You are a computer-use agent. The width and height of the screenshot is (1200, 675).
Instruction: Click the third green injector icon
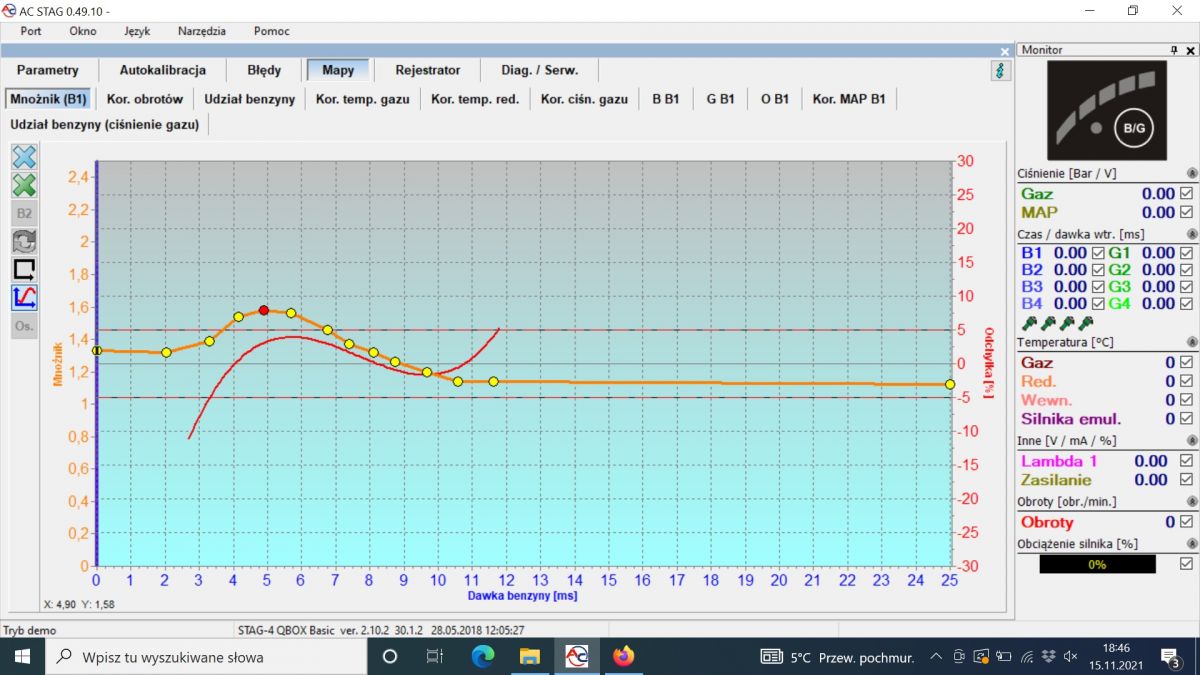coord(1067,323)
